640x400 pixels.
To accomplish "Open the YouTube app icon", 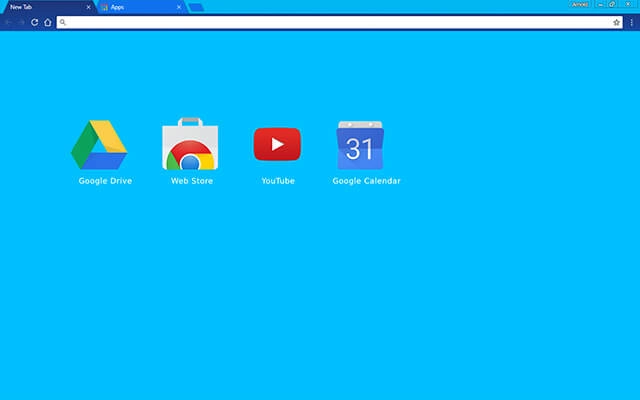I will (x=278, y=144).
